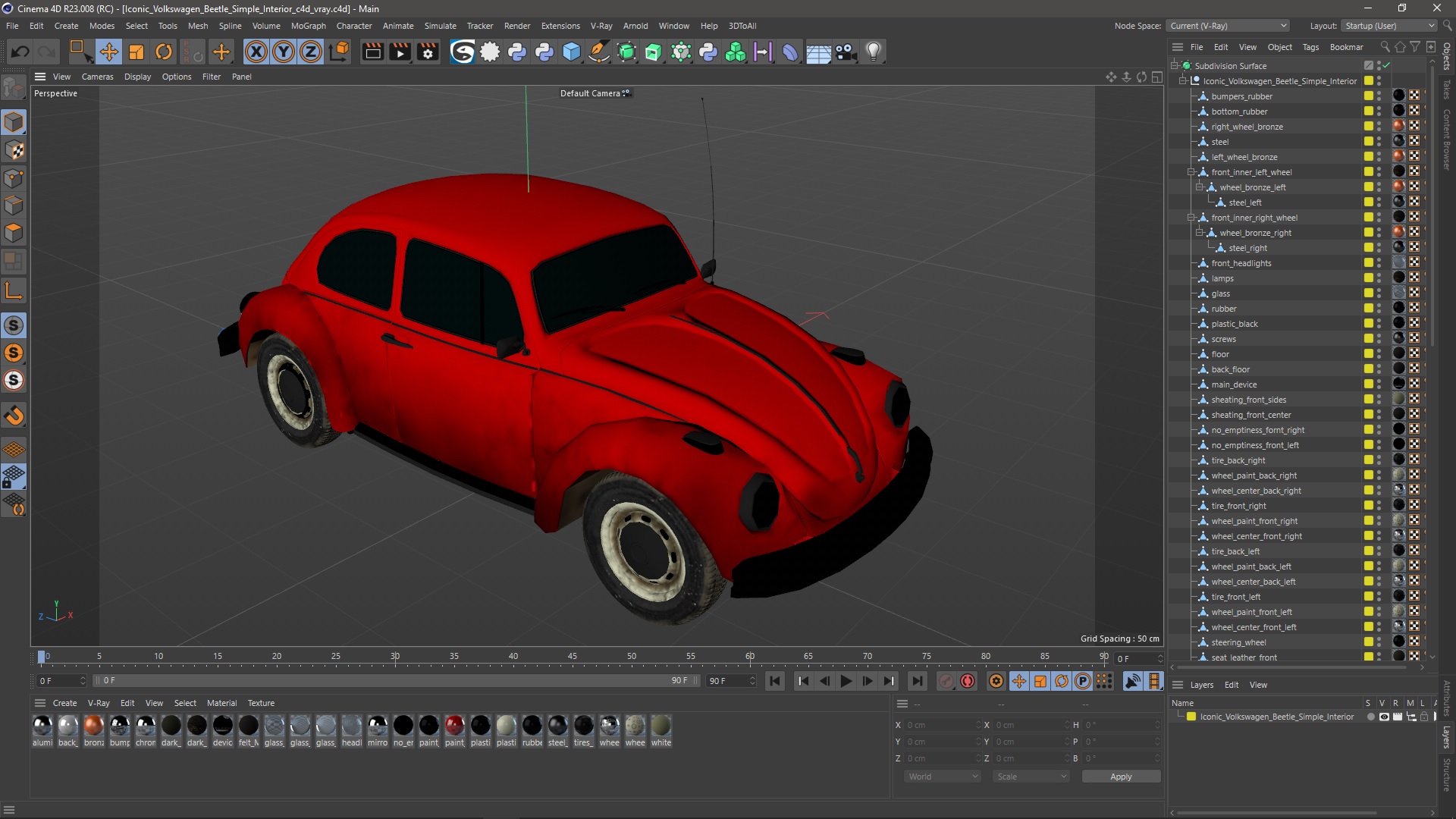
Task: Open the MoGraph menu
Action: pos(308,26)
